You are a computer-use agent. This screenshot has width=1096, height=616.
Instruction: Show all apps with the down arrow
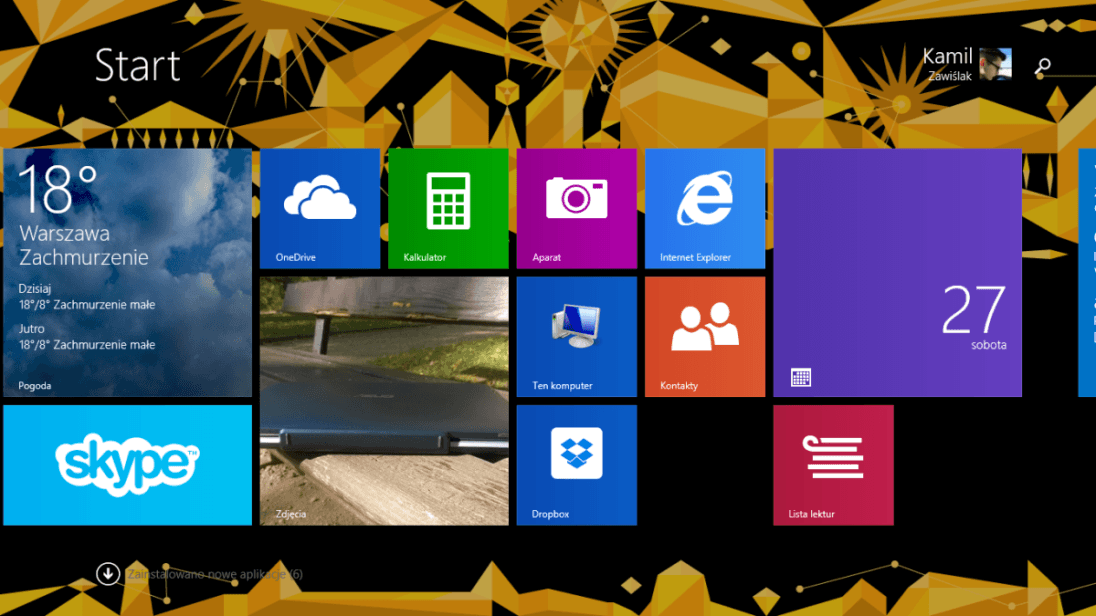tap(108, 574)
